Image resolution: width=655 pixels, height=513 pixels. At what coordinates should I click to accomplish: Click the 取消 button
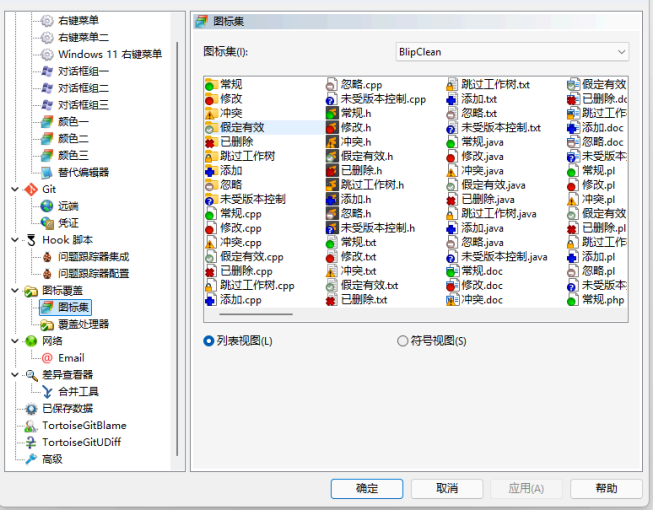coord(448,490)
